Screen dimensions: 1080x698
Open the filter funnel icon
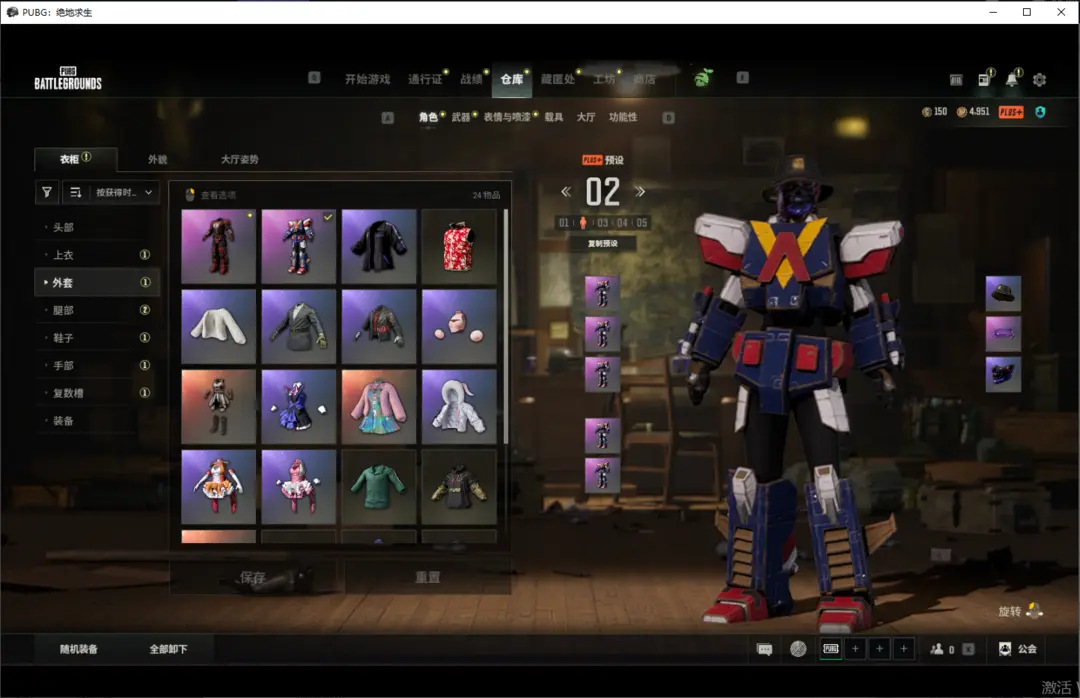47,192
